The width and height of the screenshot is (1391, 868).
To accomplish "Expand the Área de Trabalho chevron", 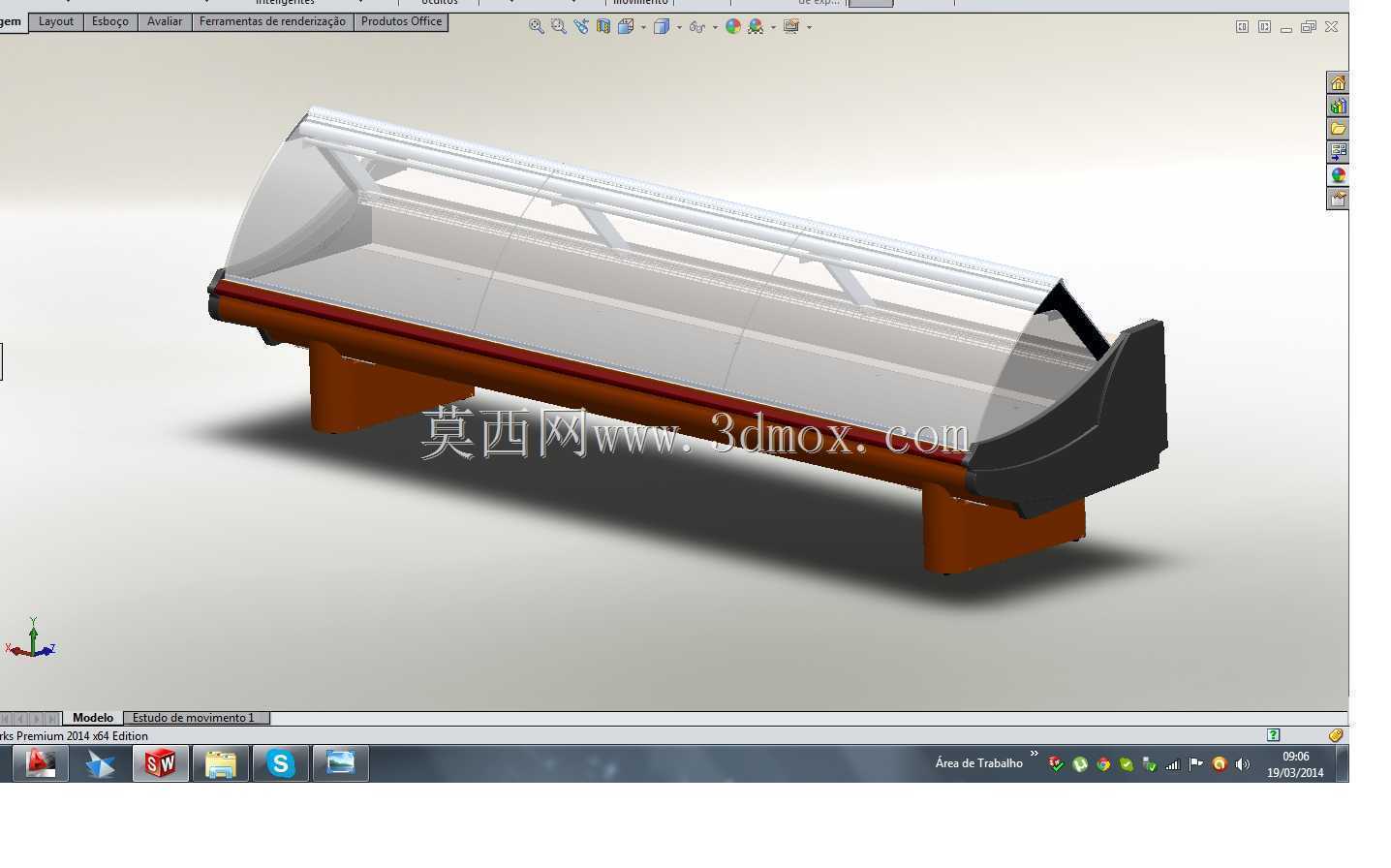I will 1034,754.
